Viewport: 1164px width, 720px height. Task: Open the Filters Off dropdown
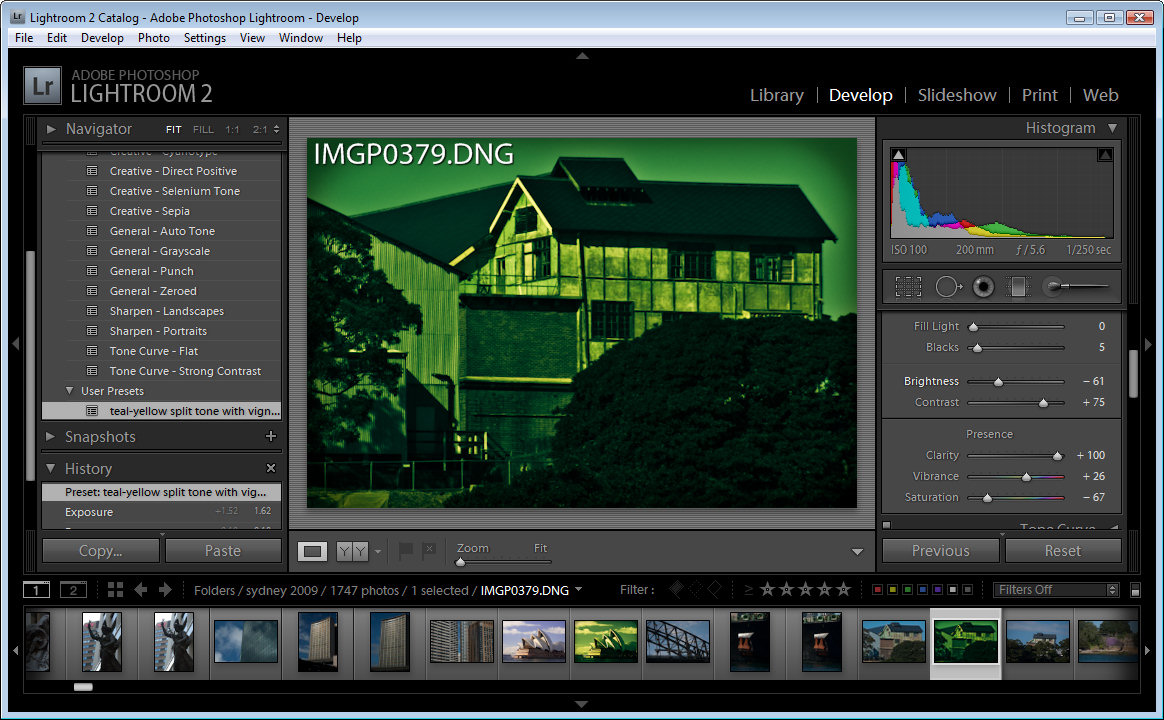pyautogui.click(x=1056, y=590)
